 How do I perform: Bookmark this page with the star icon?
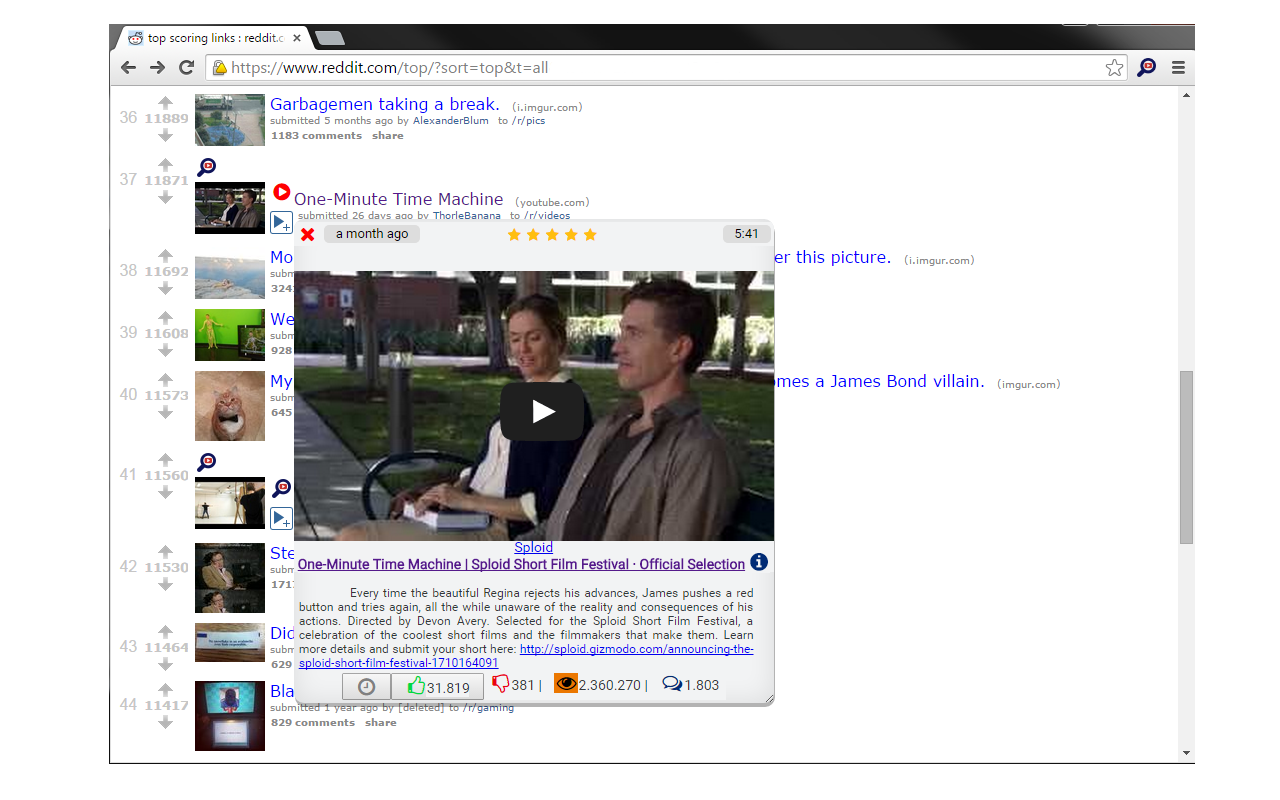(1114, 68)
